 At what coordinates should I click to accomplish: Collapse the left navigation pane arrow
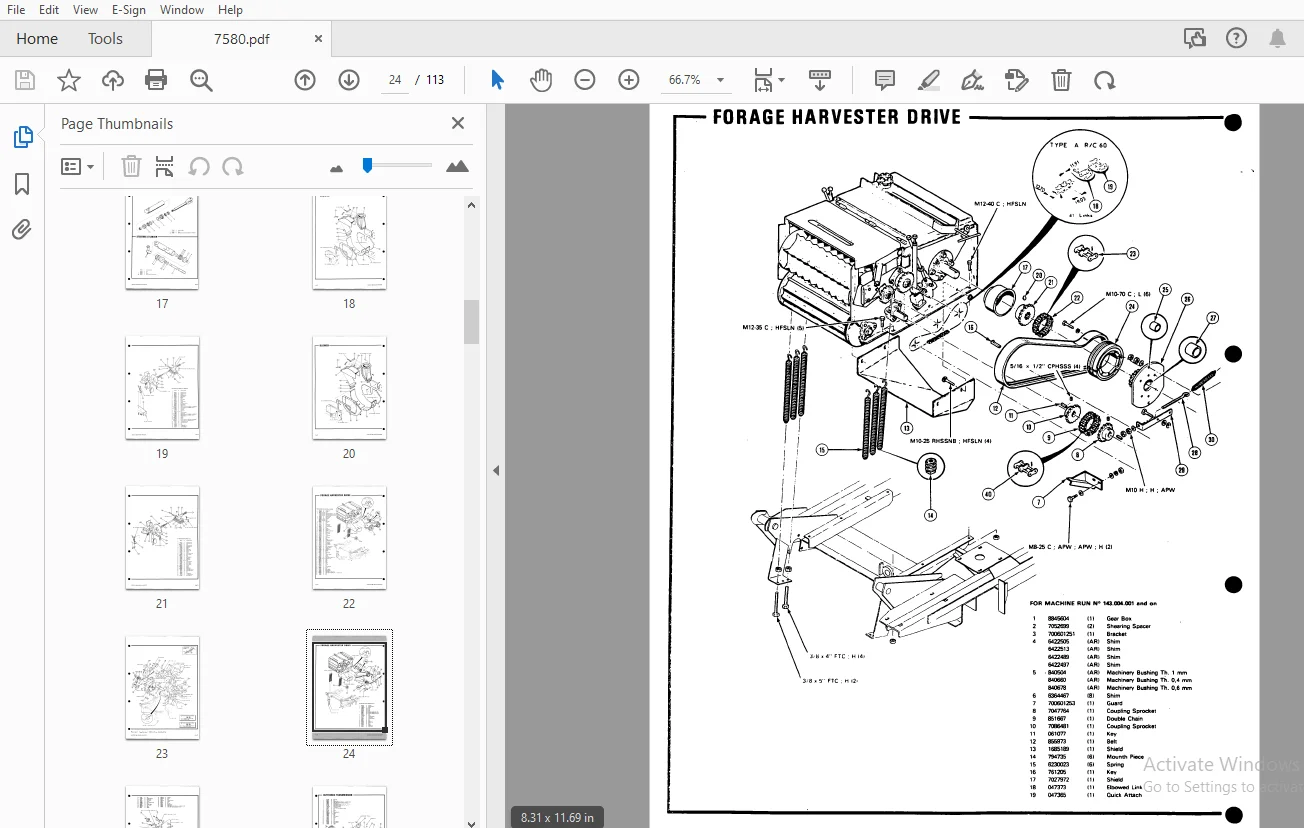pyautogui.click(x=495, y=470)
